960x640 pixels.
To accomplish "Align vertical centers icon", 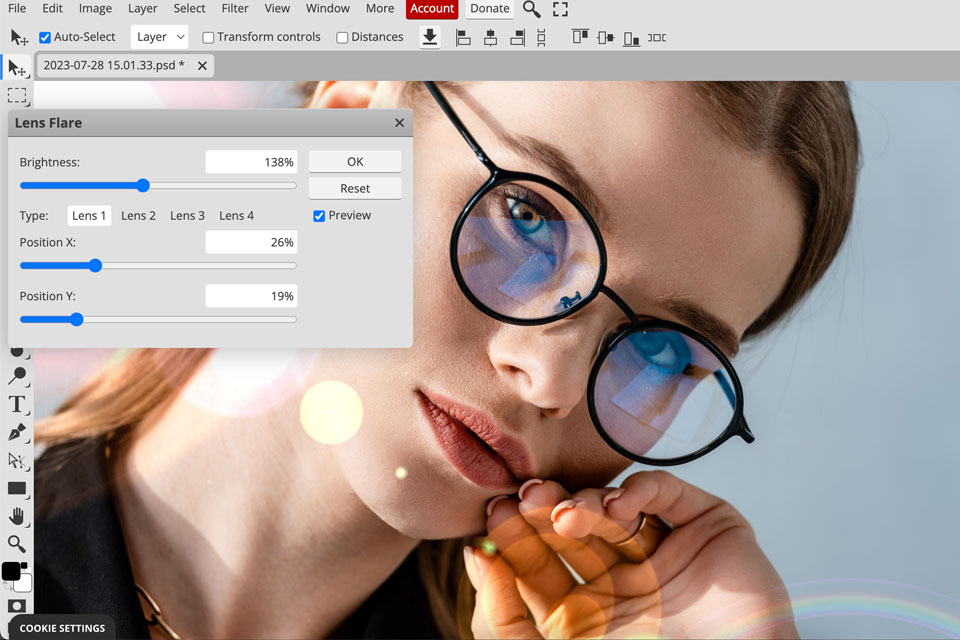I will point(606,37).
